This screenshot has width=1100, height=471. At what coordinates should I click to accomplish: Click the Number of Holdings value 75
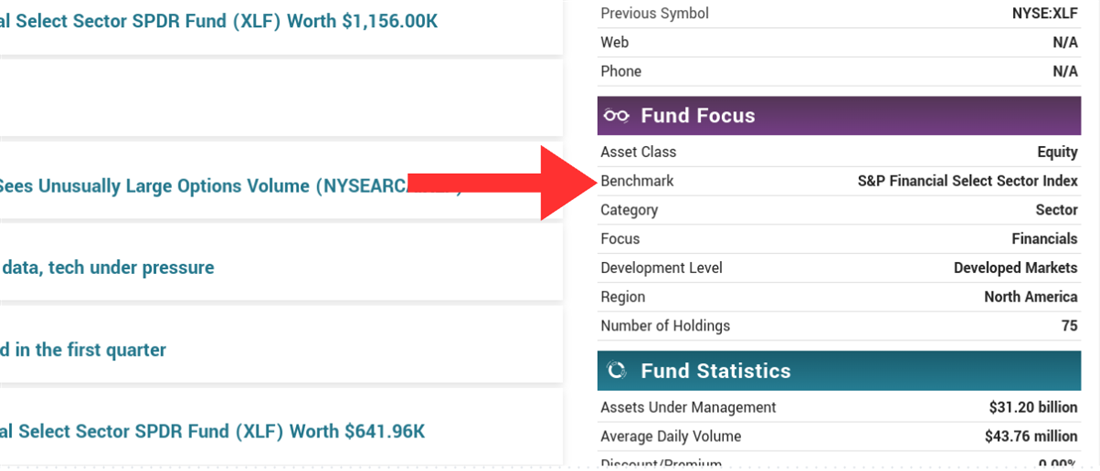(x=1069, y=326)
